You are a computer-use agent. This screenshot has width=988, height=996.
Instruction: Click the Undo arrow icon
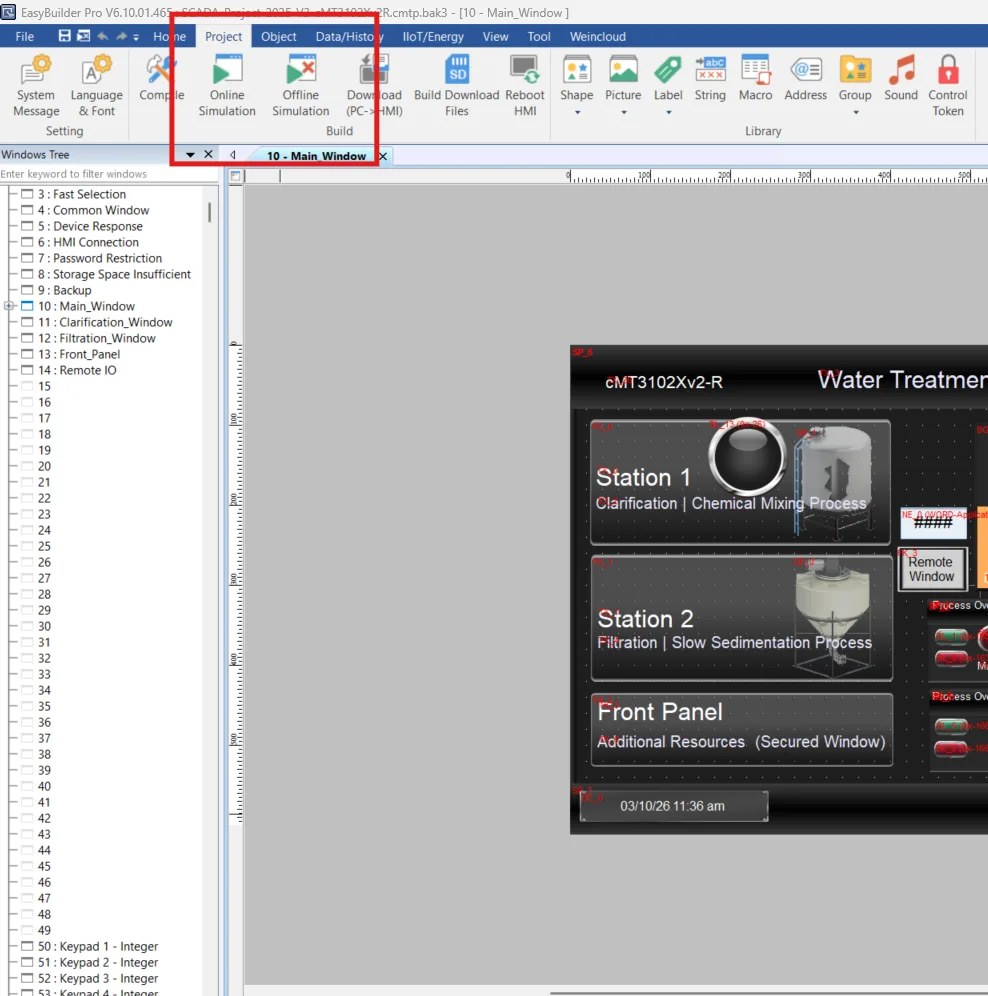tap(102, 36)
